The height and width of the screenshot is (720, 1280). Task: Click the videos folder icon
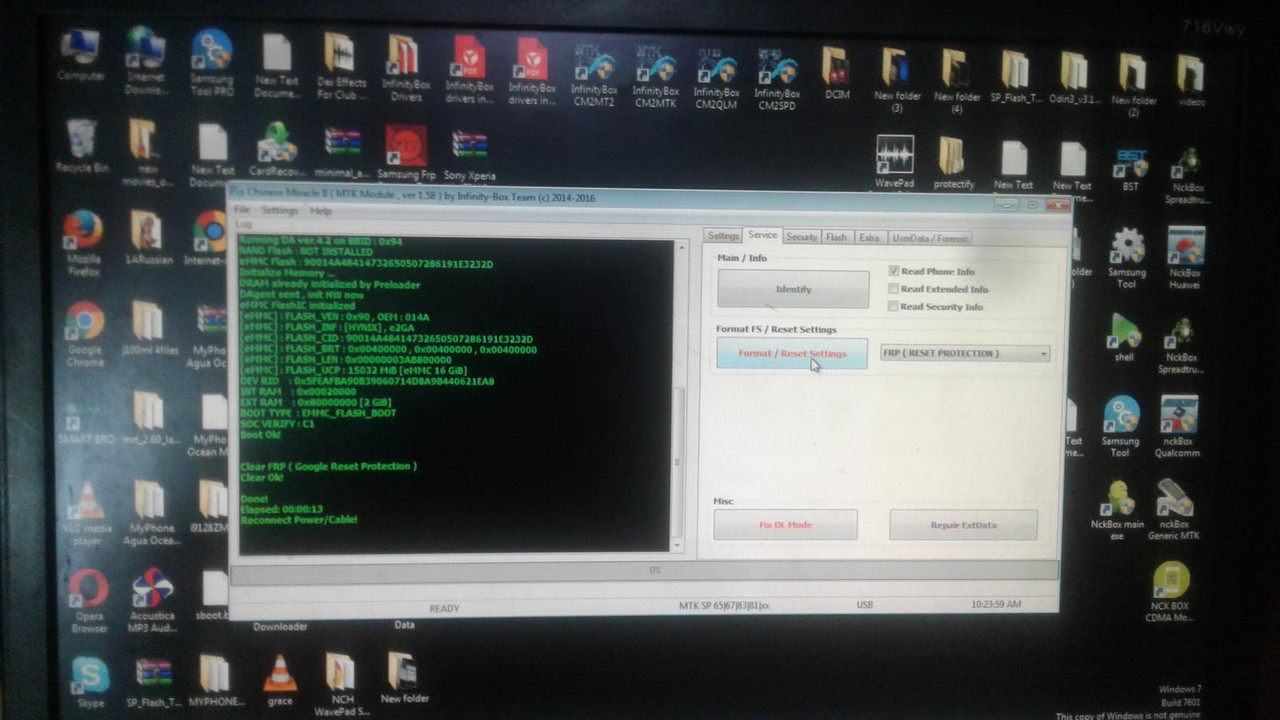click(x=1191, y=80)
